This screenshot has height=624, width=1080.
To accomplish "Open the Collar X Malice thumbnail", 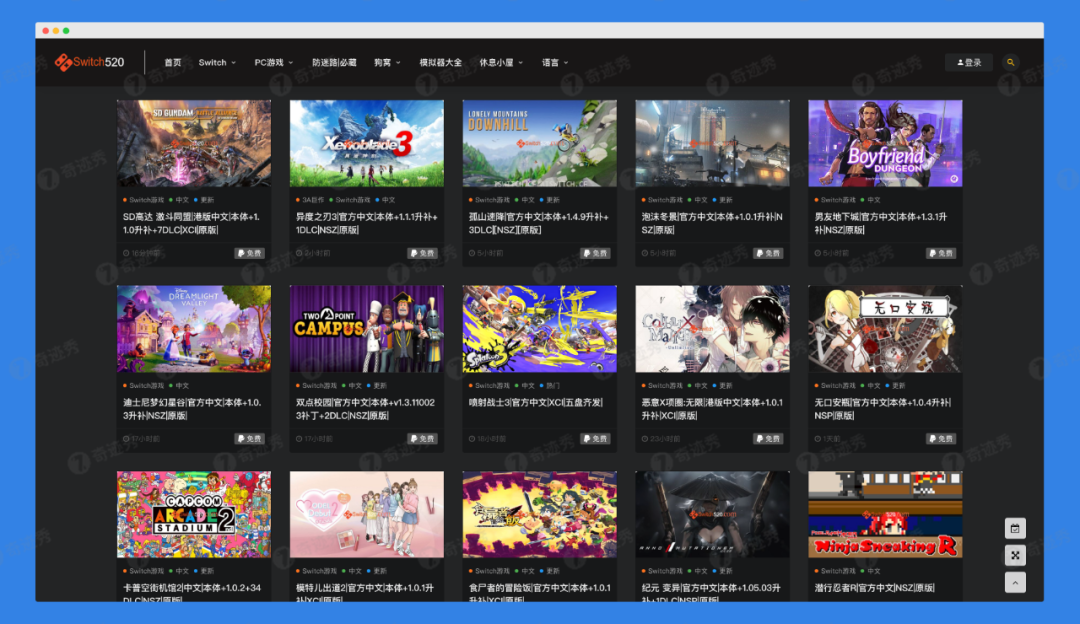I will click(712, 329).
